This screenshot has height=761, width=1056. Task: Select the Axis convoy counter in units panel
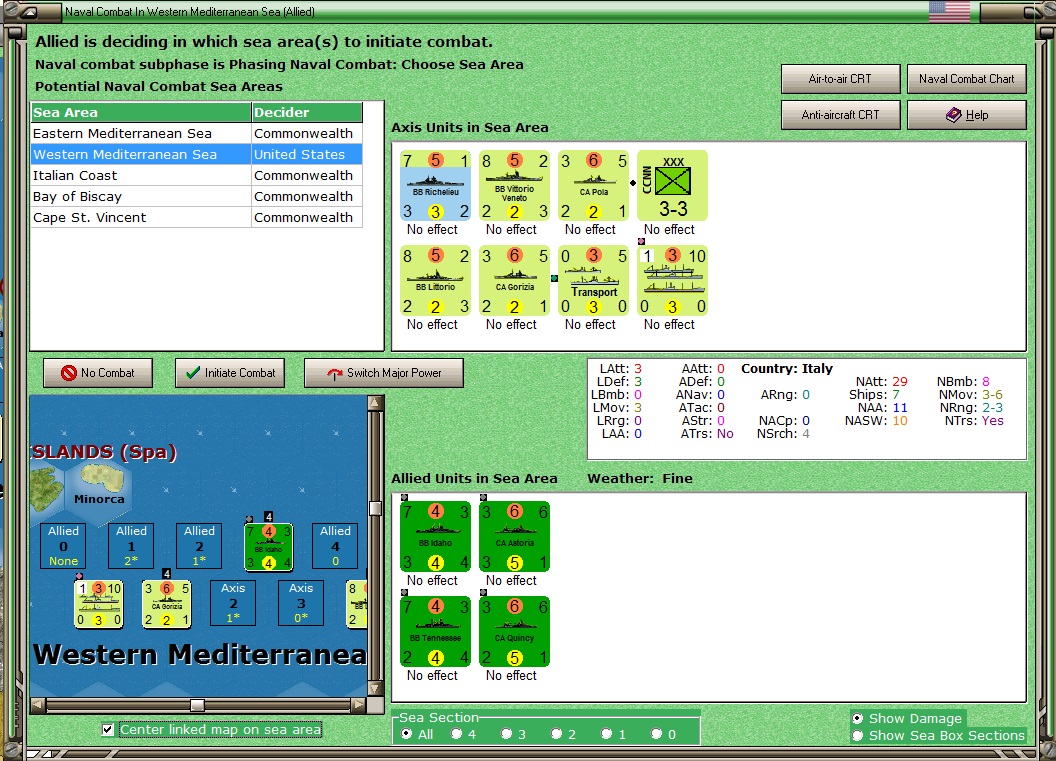(x=672, y=281)
